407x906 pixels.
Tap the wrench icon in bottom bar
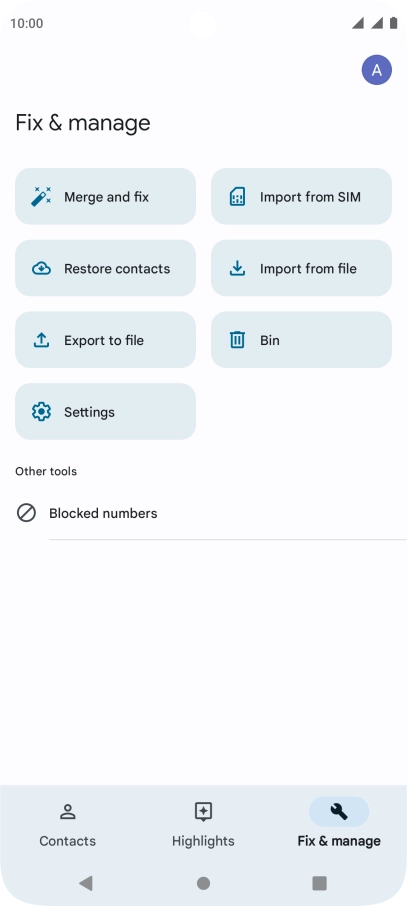click(x=339, y=812)
